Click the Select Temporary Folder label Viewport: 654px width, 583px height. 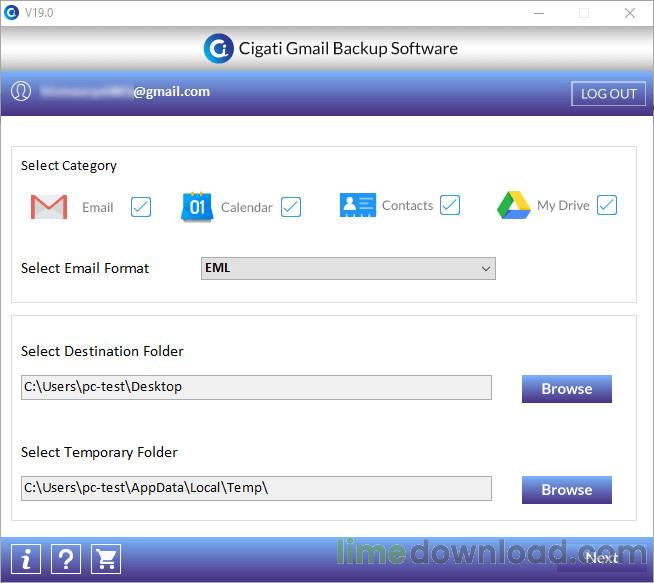[99, 452]
